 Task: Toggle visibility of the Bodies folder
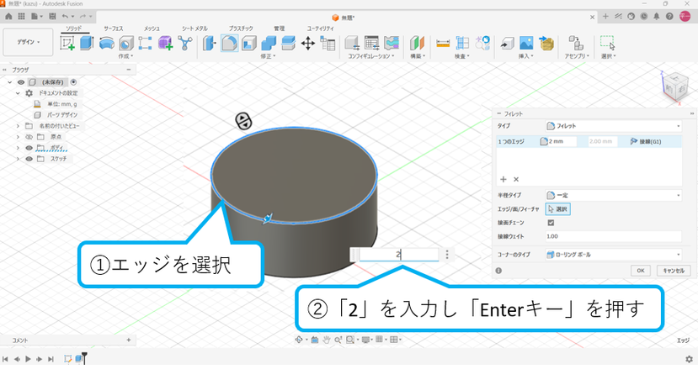[29, 148]
